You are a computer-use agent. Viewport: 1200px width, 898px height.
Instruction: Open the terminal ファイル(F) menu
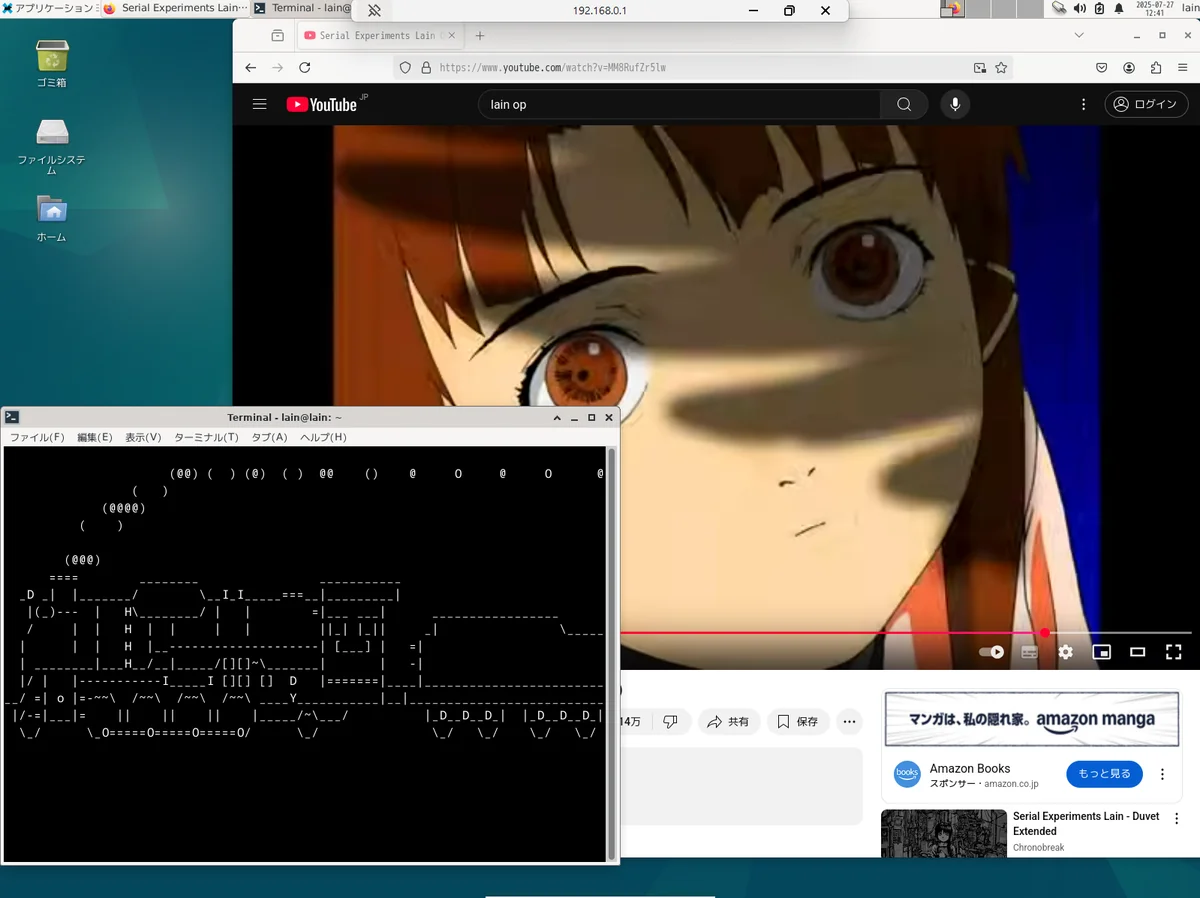37,437
